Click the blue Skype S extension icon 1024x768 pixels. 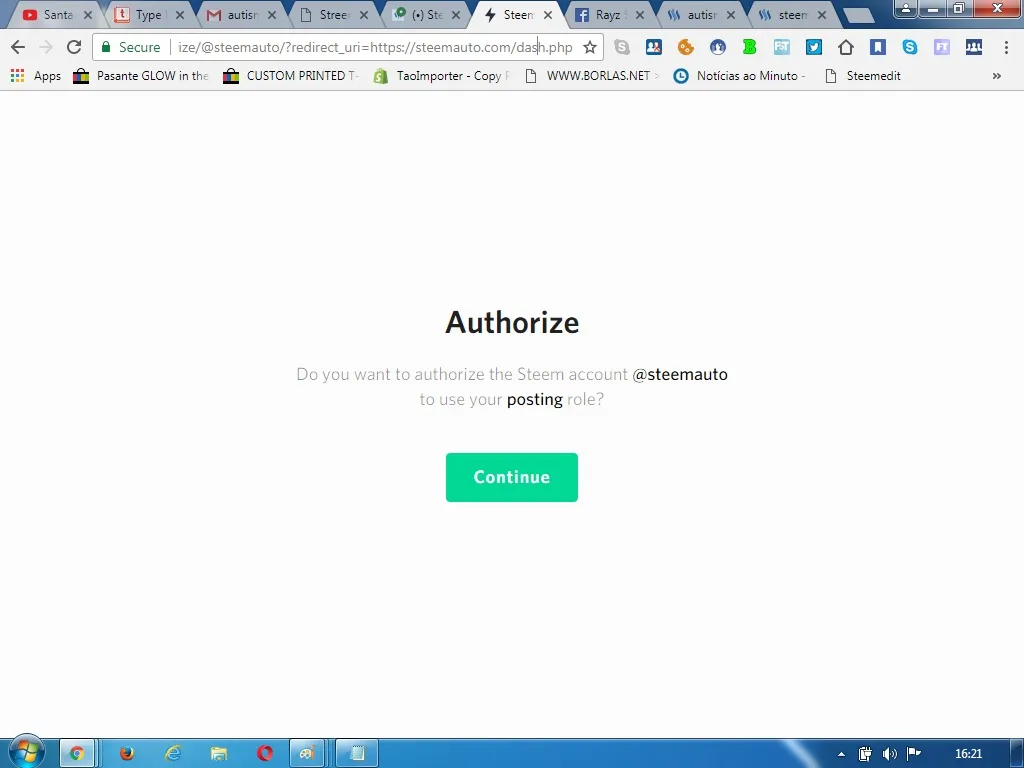click(910, 47)
